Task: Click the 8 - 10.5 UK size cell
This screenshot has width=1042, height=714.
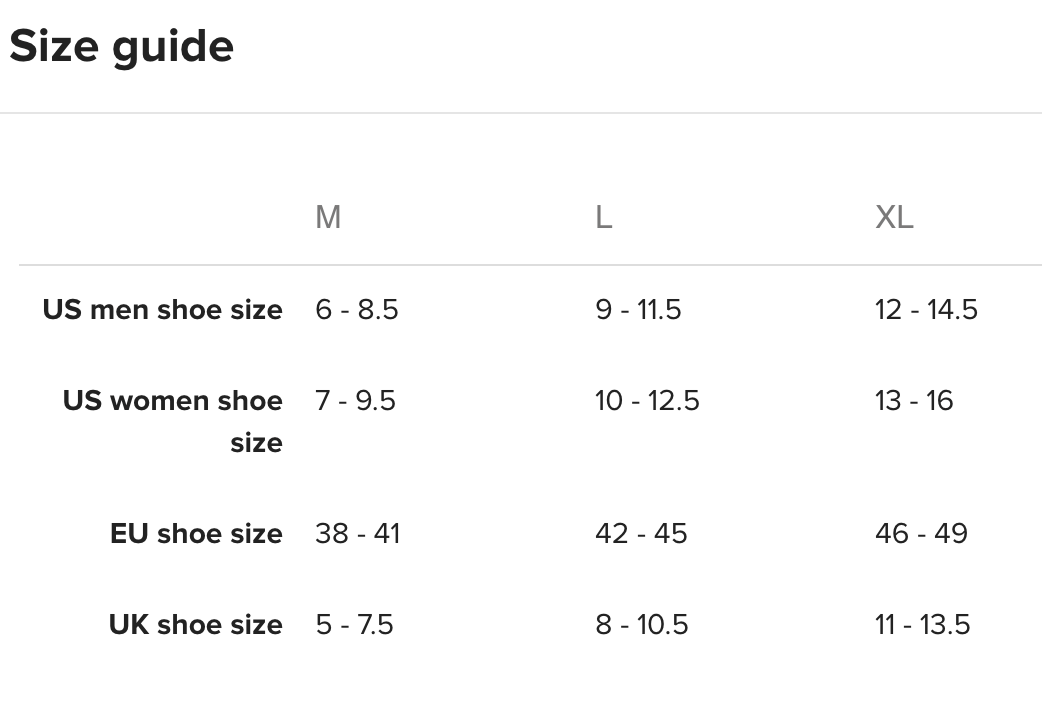Action: [642, 625]
